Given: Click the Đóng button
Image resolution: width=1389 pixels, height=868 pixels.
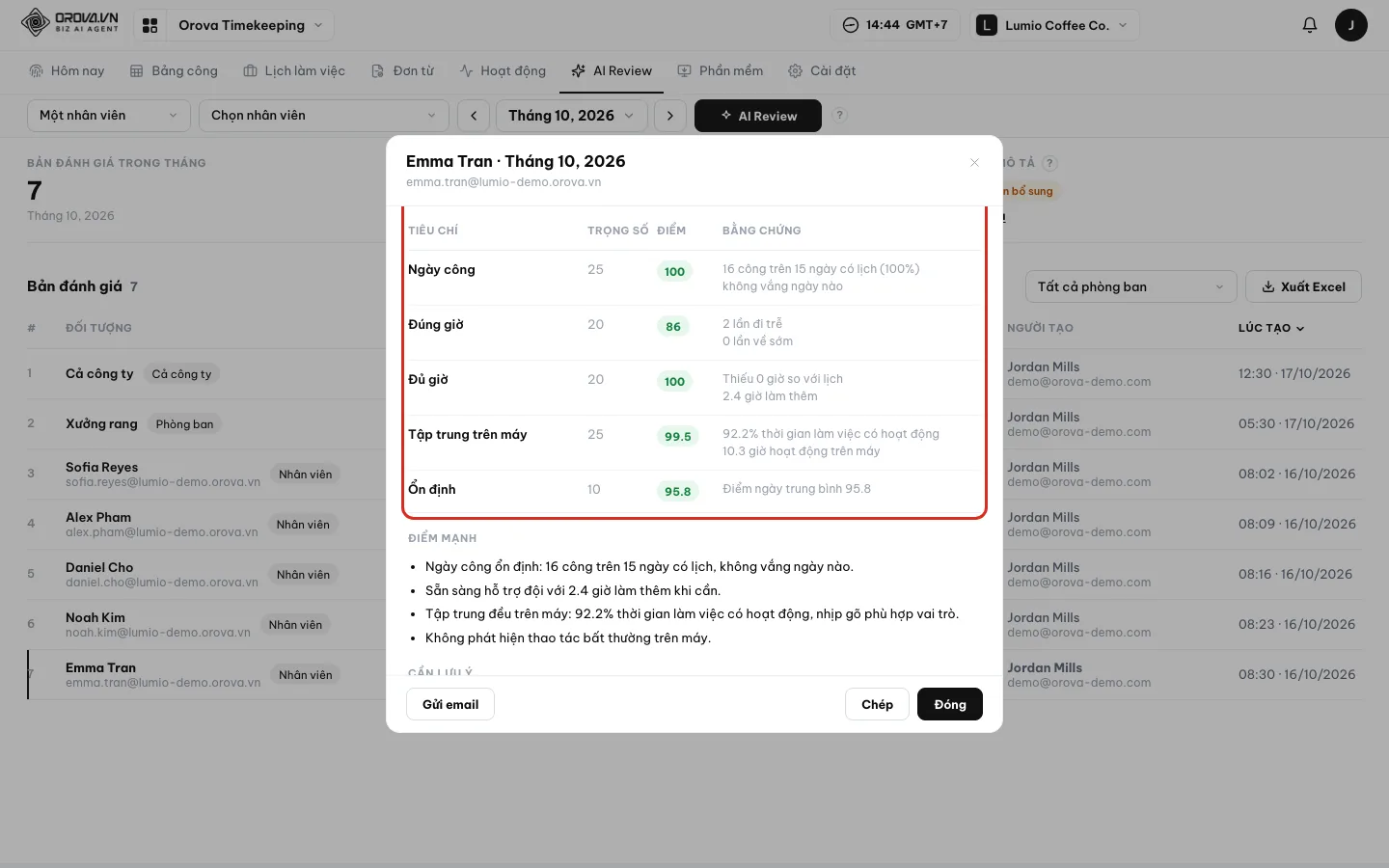Looking at the screenshot, I should [x=950, y=704].
